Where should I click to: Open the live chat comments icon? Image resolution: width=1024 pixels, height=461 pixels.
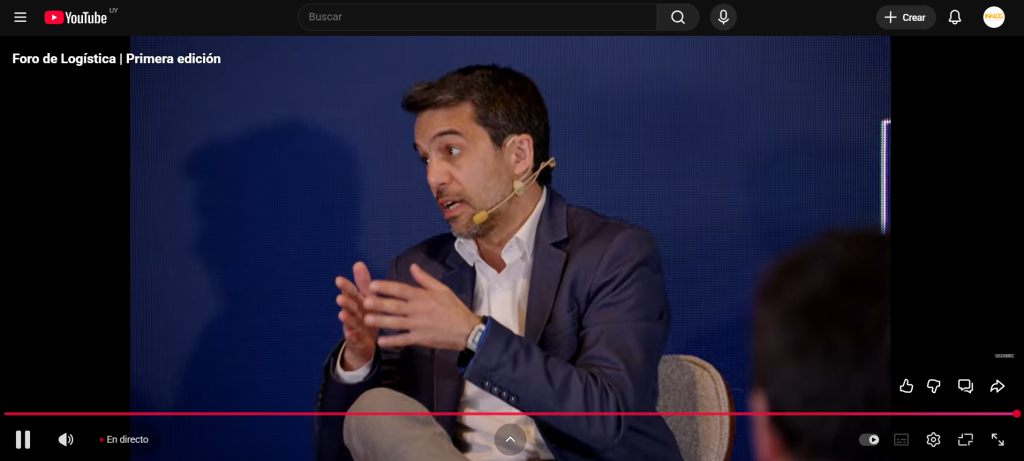[x=965, y=386]
